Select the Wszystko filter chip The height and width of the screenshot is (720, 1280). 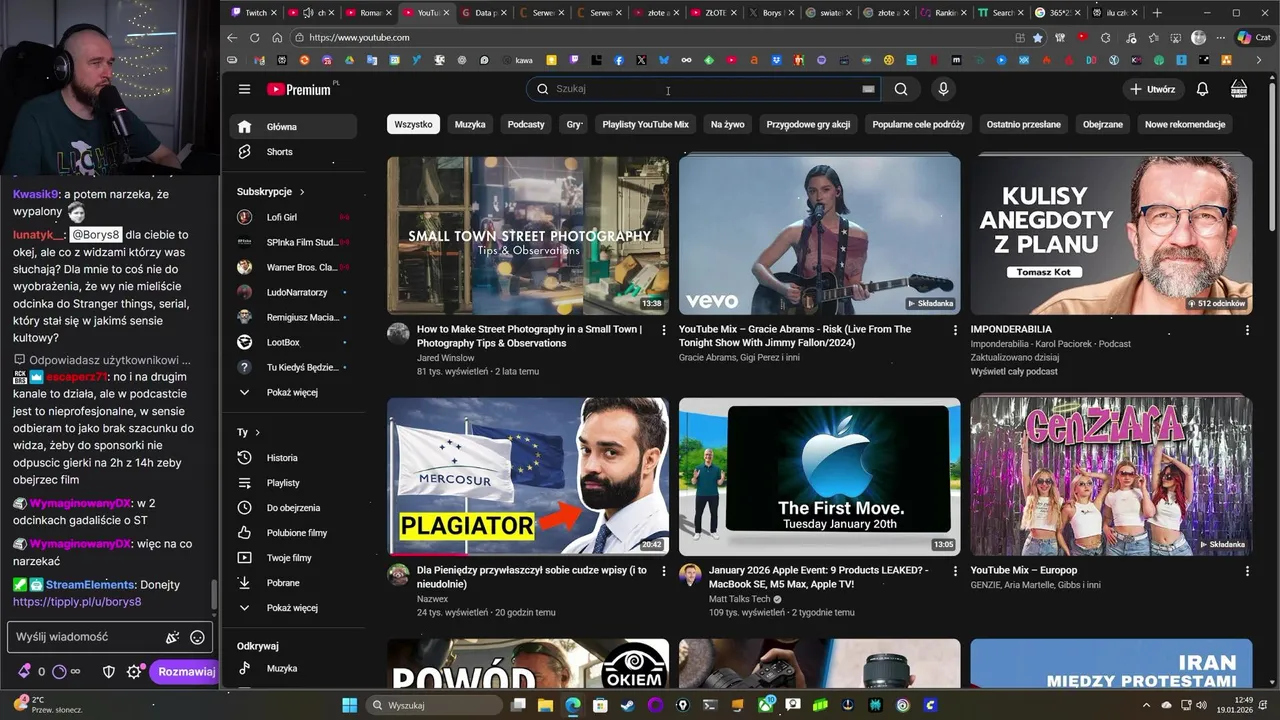(413, 125)
